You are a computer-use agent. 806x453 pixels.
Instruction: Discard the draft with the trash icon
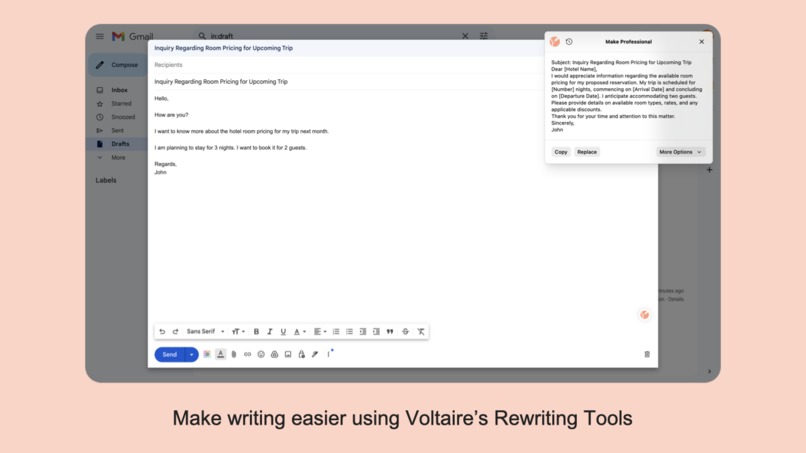click(647, 354)
